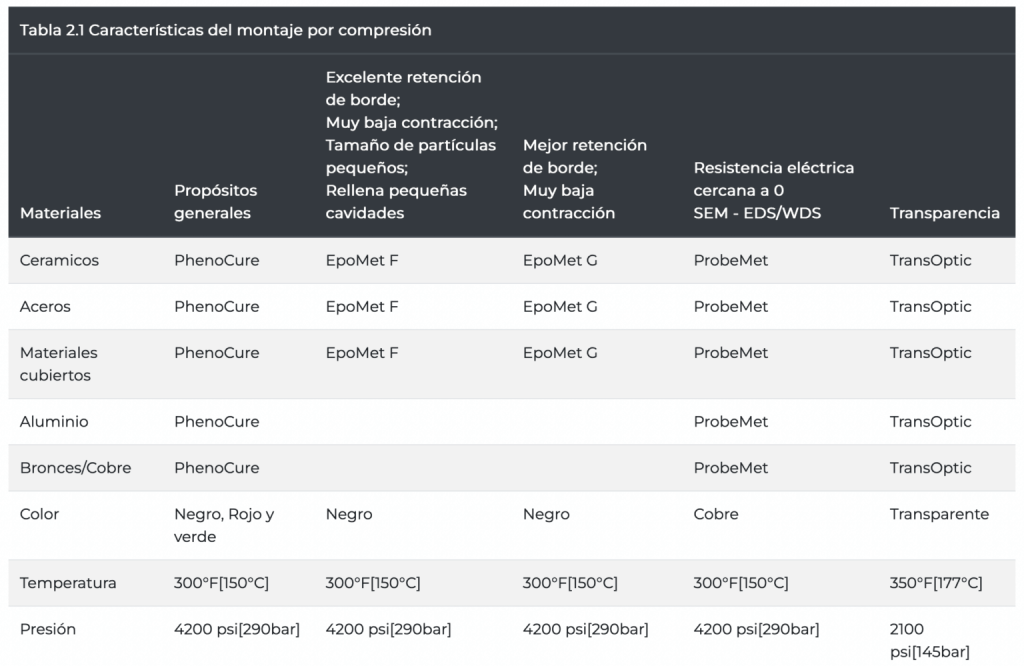Select the '2100 psi[145bar]' pressure cell
The height and width of the screenshot is (666, 1024).
coord(929,640)
